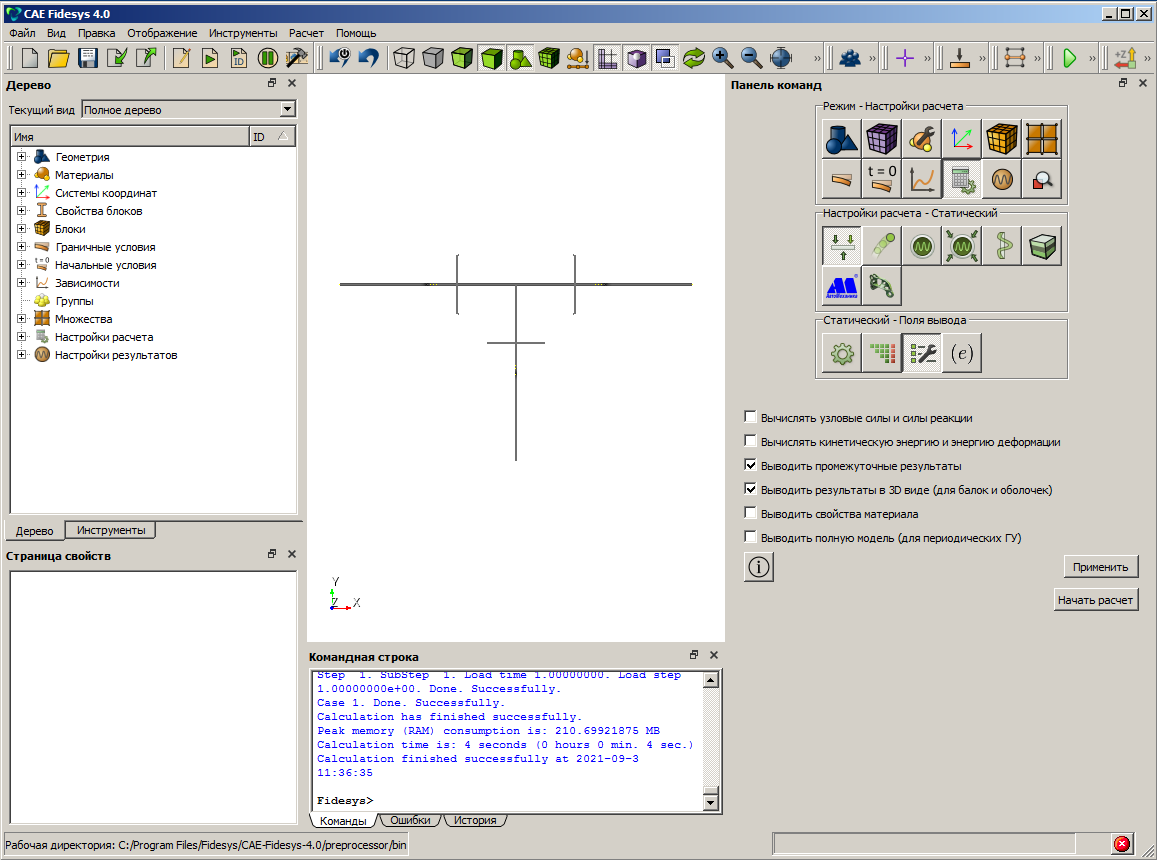Screen dimensions: 1157x860
Task: Switch to the 'Ошибки' tab
Action: click(x=410, y=820)
